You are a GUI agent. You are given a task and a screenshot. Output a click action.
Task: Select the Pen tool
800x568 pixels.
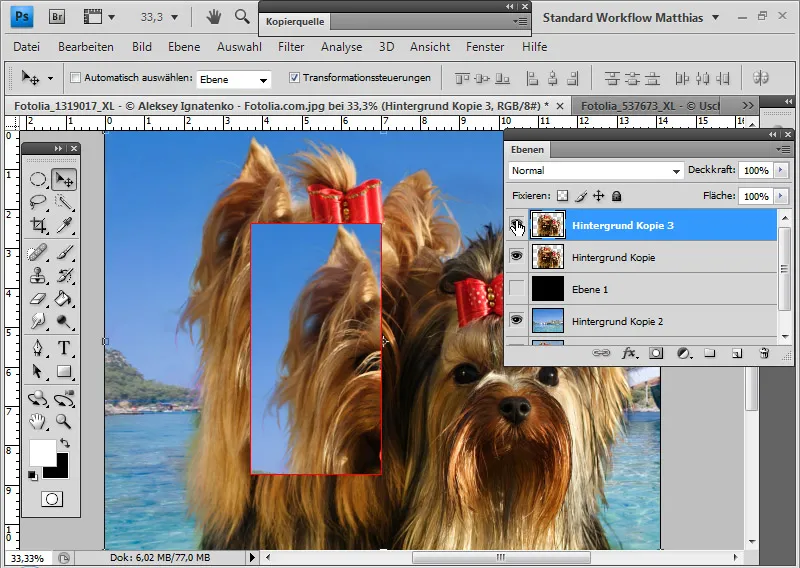tap(38, 348)
